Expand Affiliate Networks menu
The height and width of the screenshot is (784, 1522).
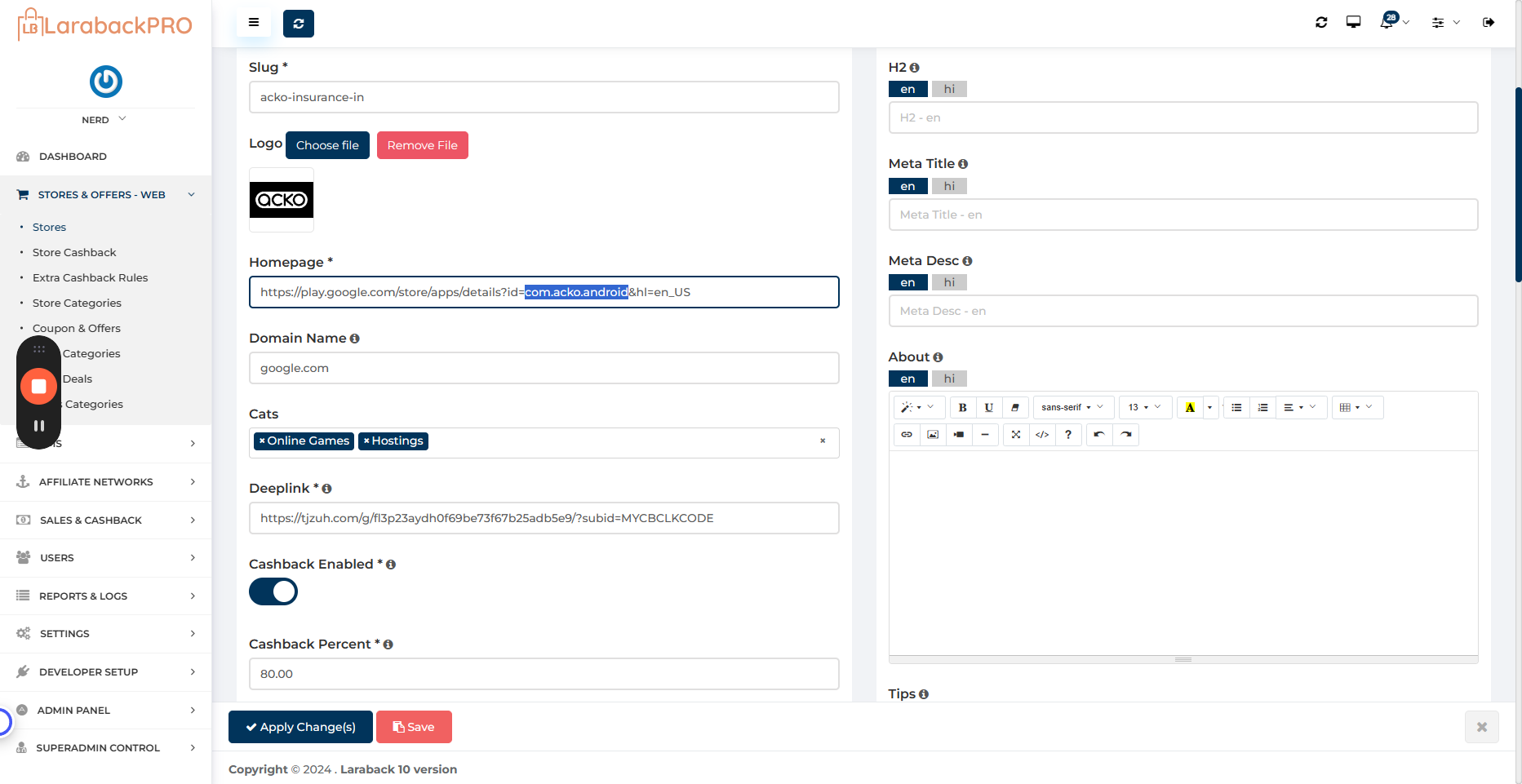[106, 482]
